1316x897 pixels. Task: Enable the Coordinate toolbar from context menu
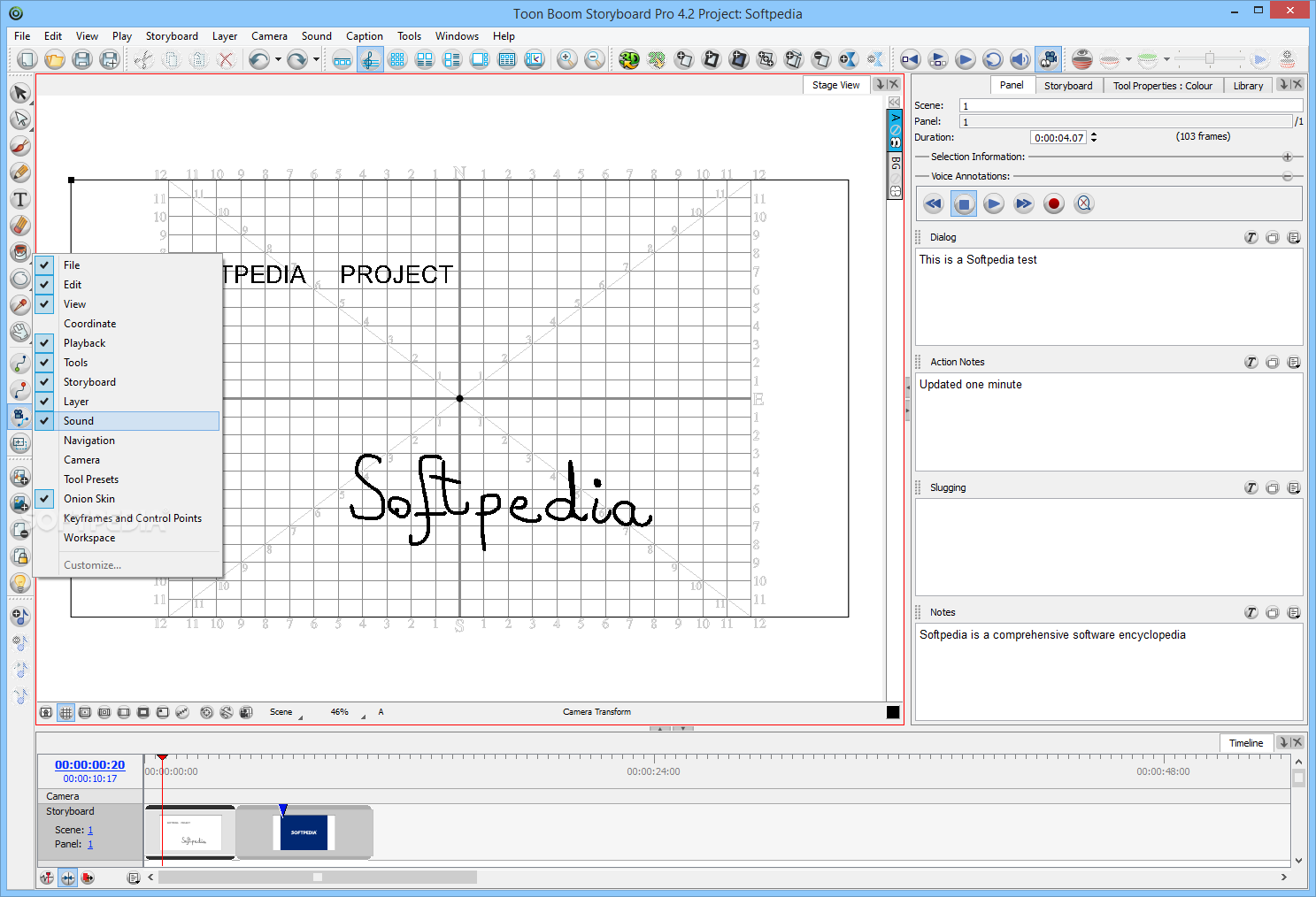(127, 324)
